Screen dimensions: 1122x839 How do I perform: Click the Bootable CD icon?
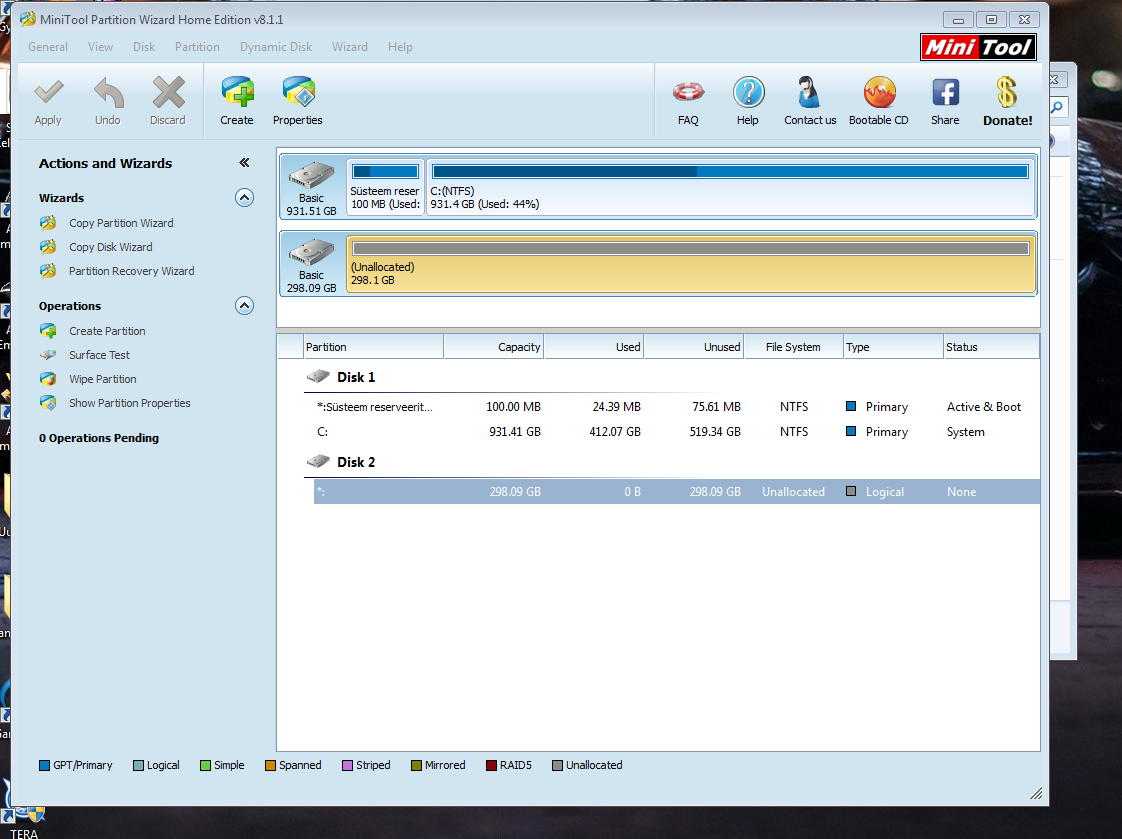click(879, 92)
